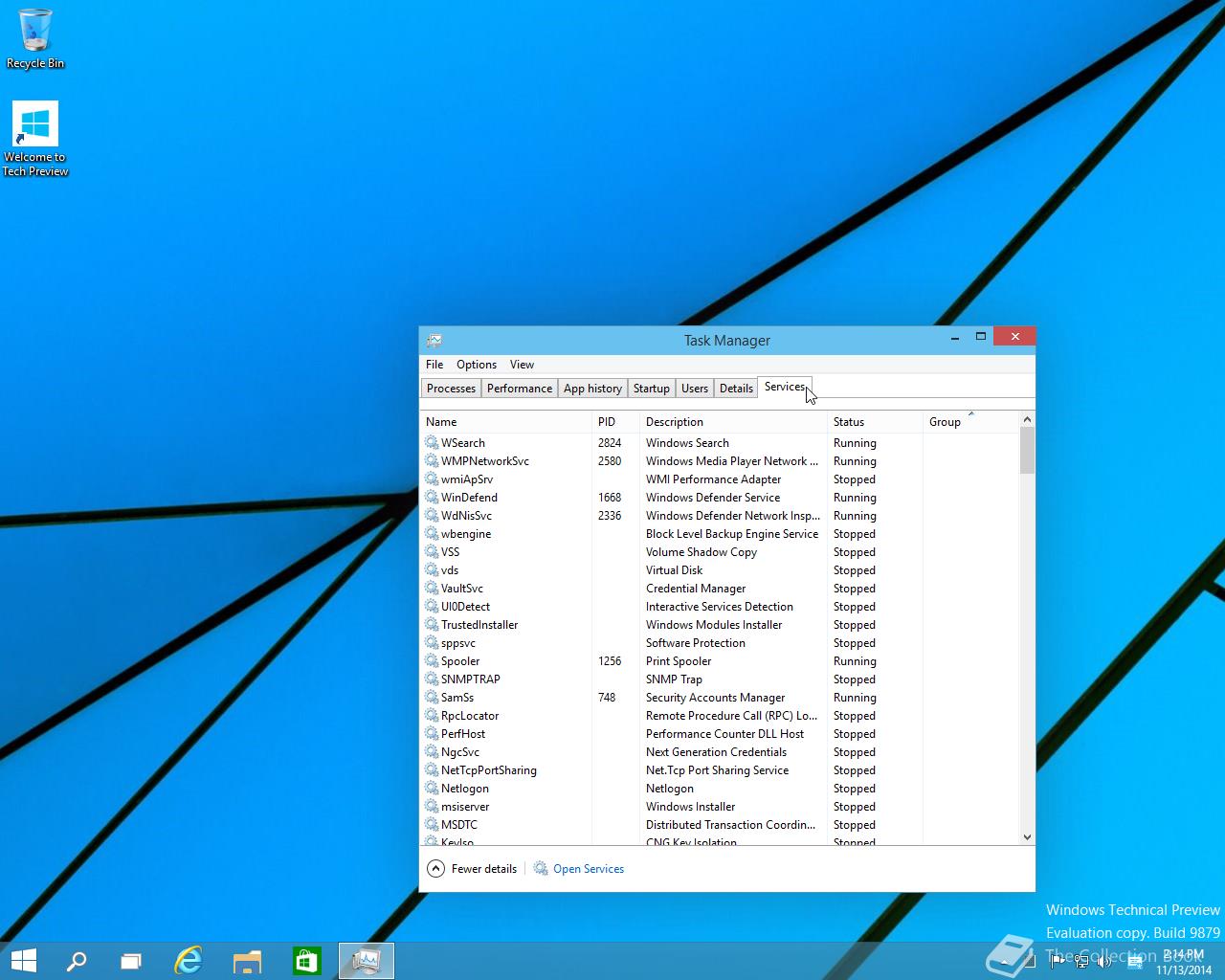The image size is (1225, 980).
Task: Open the taskbar Search magnifier
Action: point(77,960)
